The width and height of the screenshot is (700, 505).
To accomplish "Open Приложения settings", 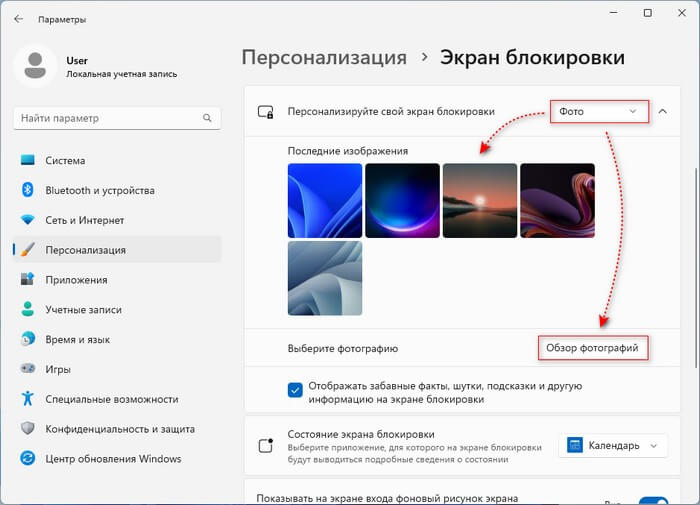I will [x=117, y=280].
